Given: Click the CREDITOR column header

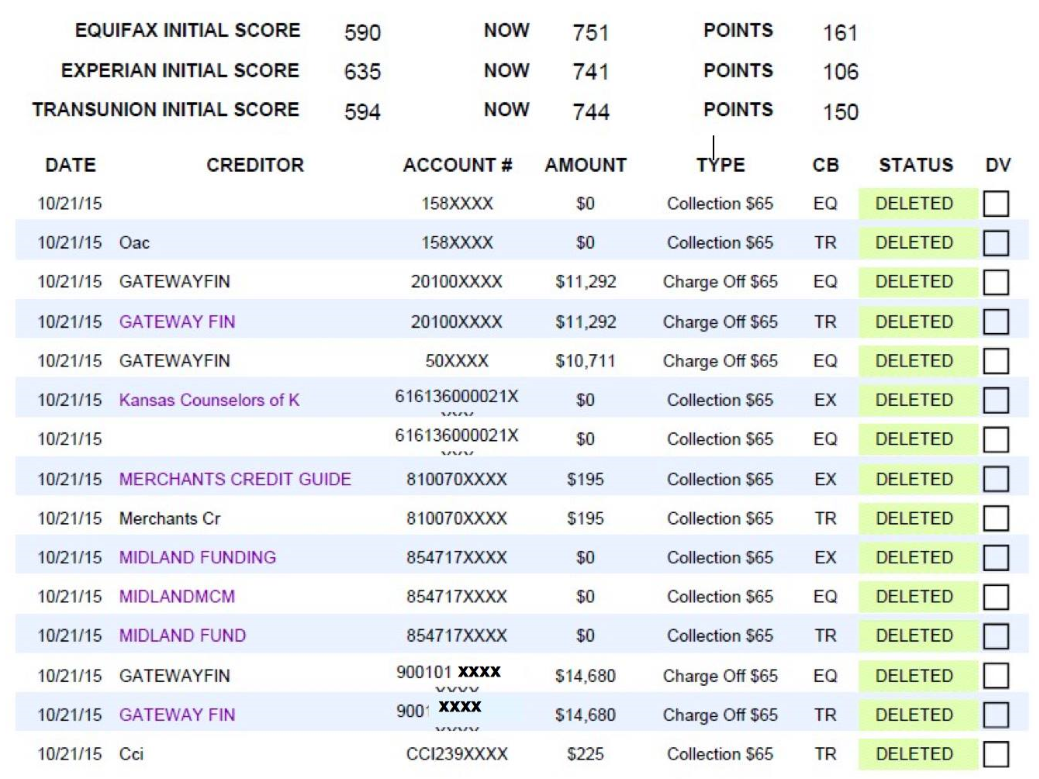Looking at the screenshot, I should (x=255, y=165).
